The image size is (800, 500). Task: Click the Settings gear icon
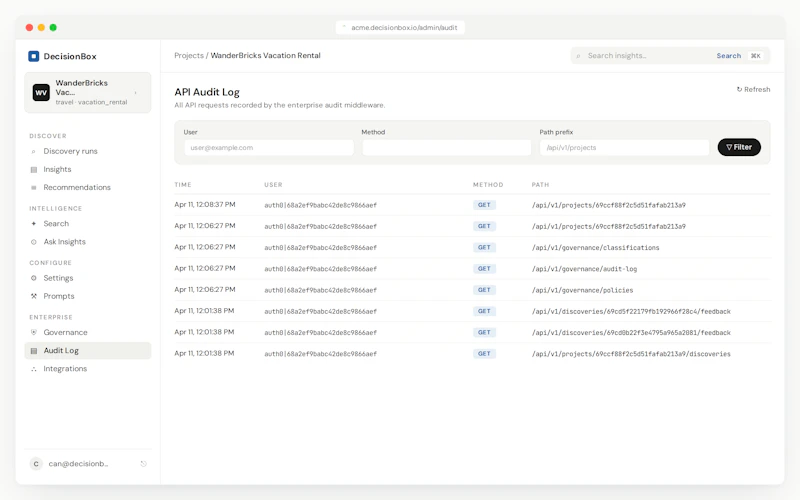pos(34,278)
